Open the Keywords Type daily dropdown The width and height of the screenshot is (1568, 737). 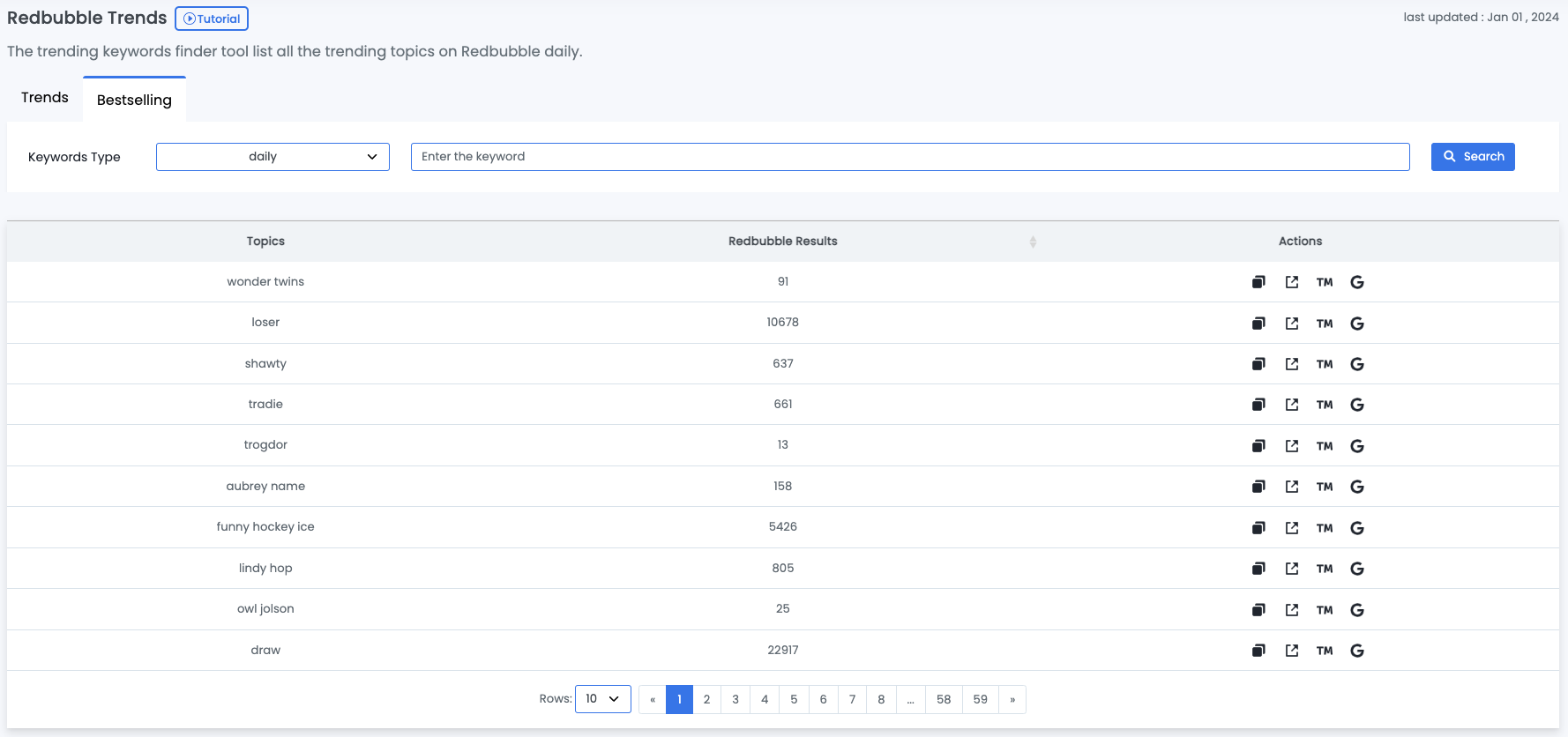pyautogui.click(x=273, y=157)
